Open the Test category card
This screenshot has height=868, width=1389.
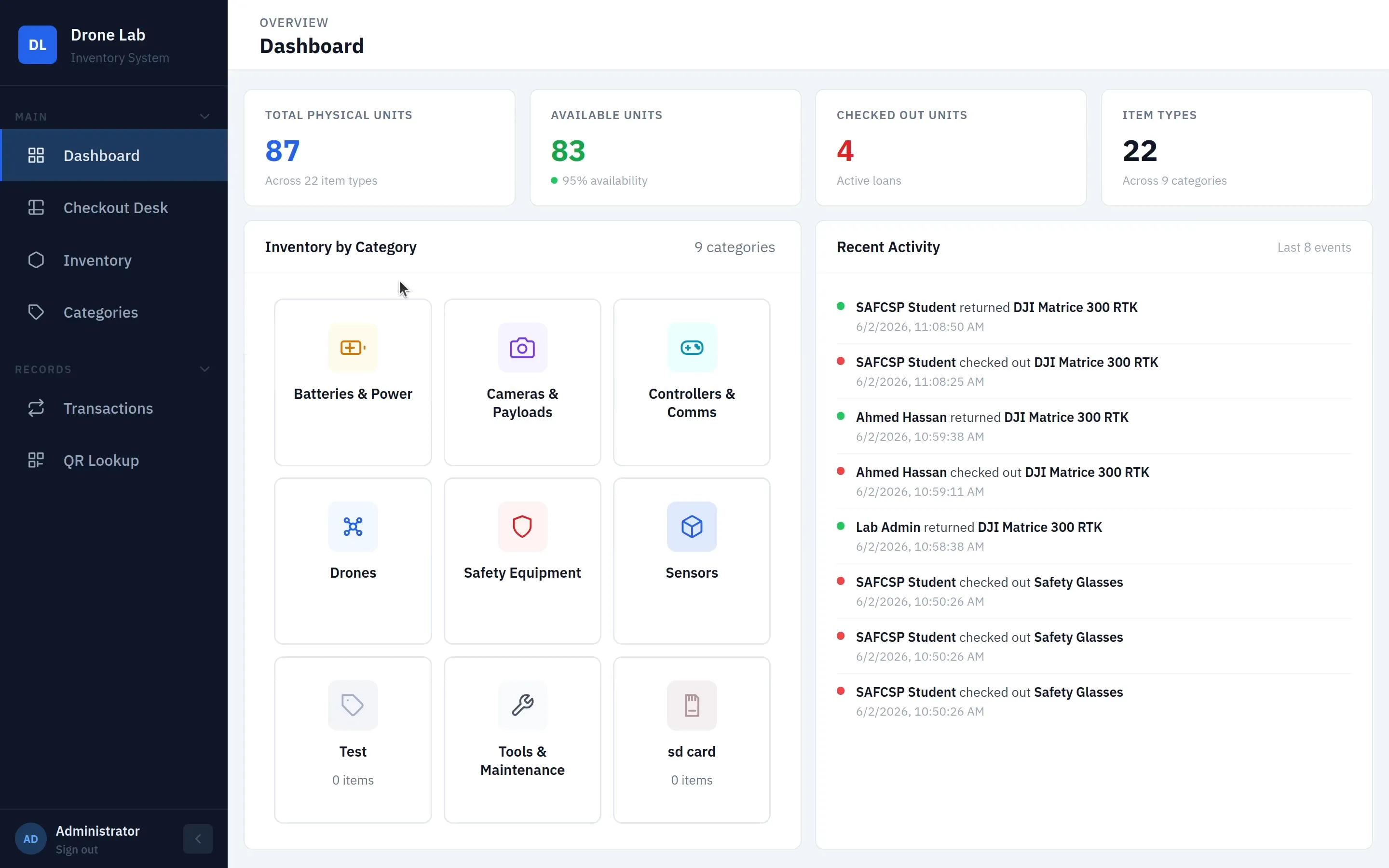353,740
